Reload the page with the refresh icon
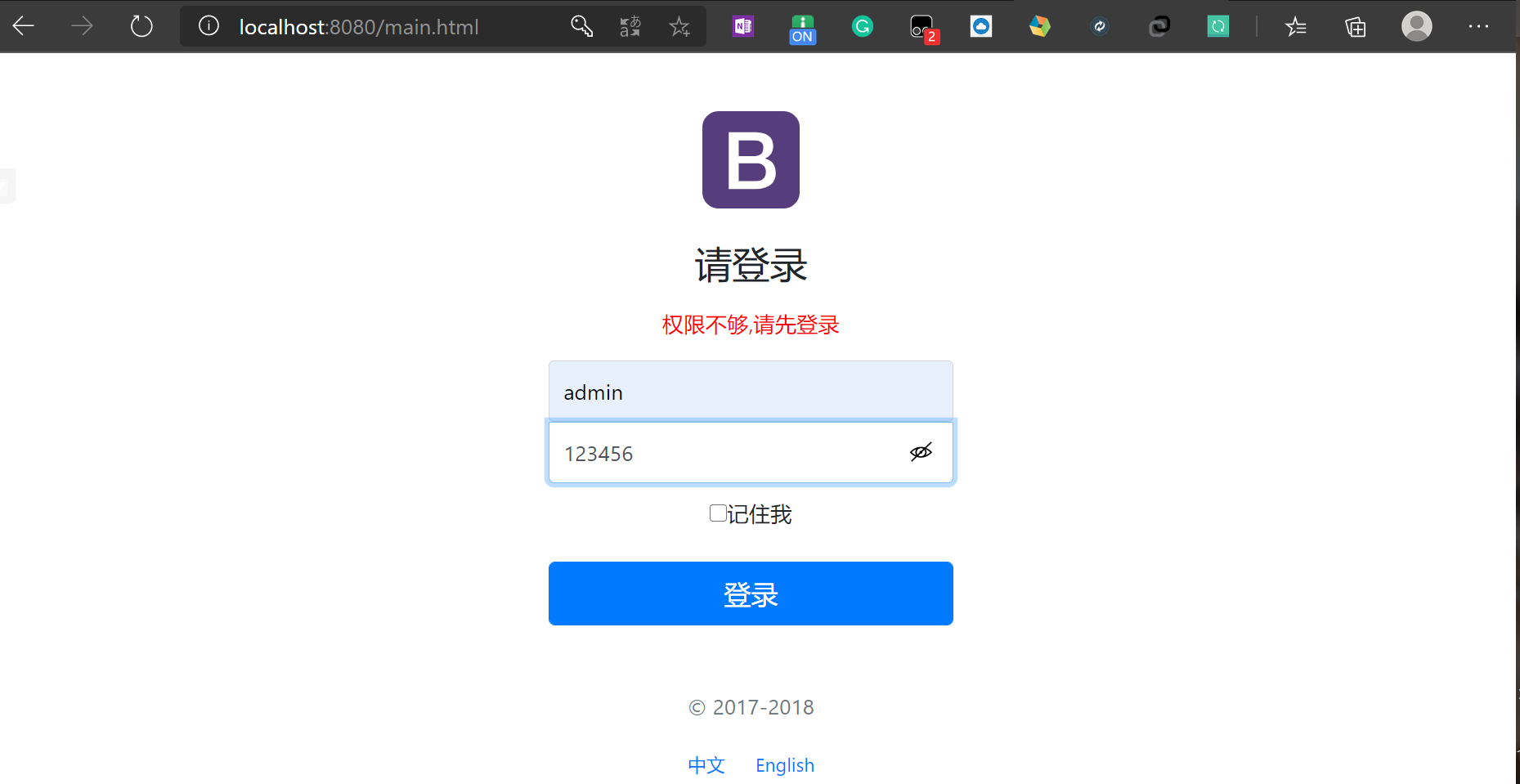Screen dimensions: 1520x784 tap(141, 26)
